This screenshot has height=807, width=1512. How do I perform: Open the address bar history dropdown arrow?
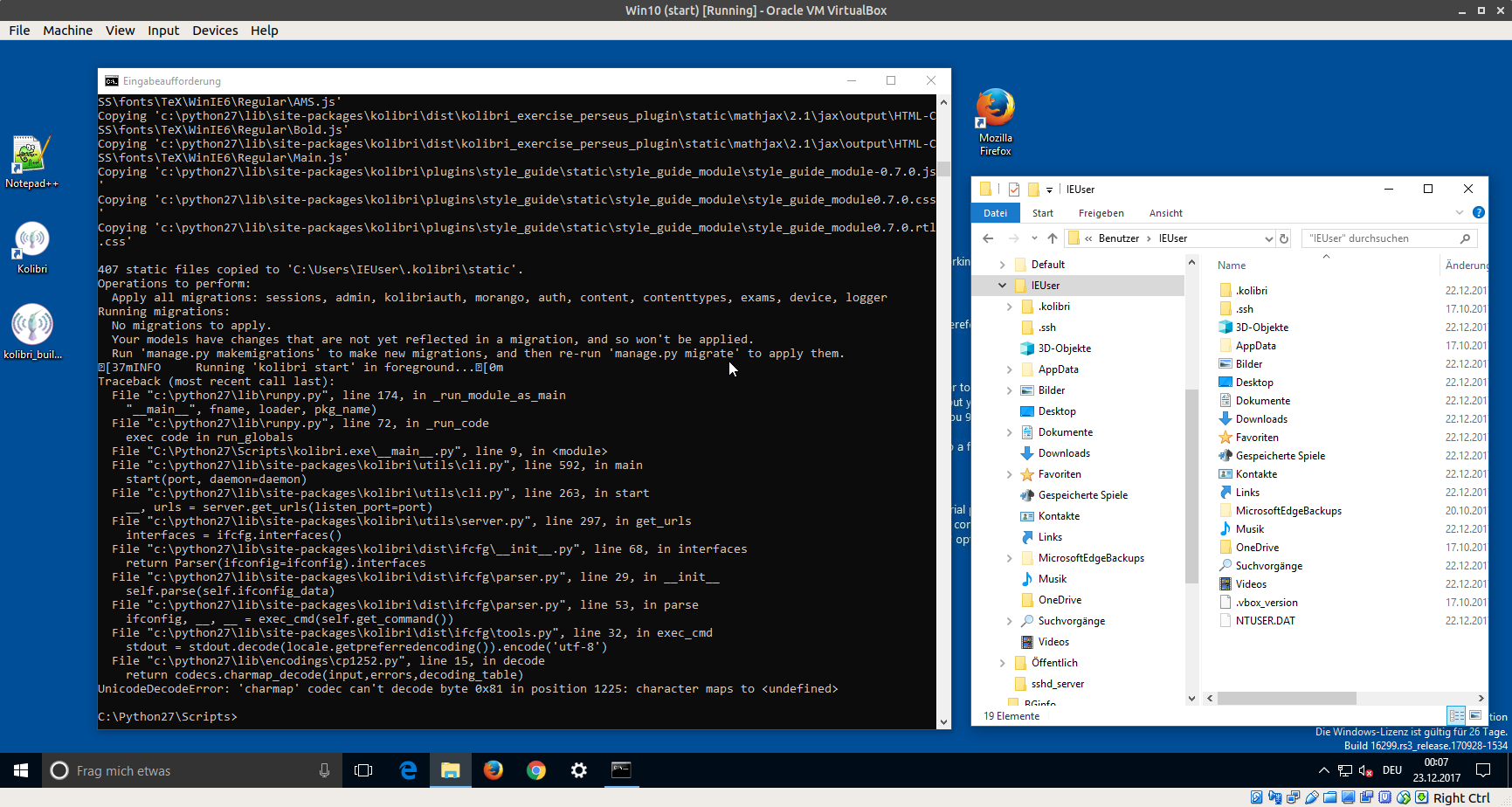tap(1270, 238)
